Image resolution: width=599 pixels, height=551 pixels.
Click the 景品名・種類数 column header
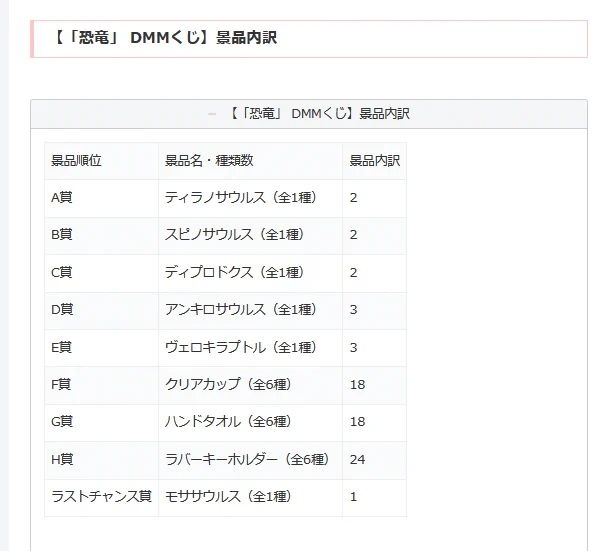tap(250, 161)
